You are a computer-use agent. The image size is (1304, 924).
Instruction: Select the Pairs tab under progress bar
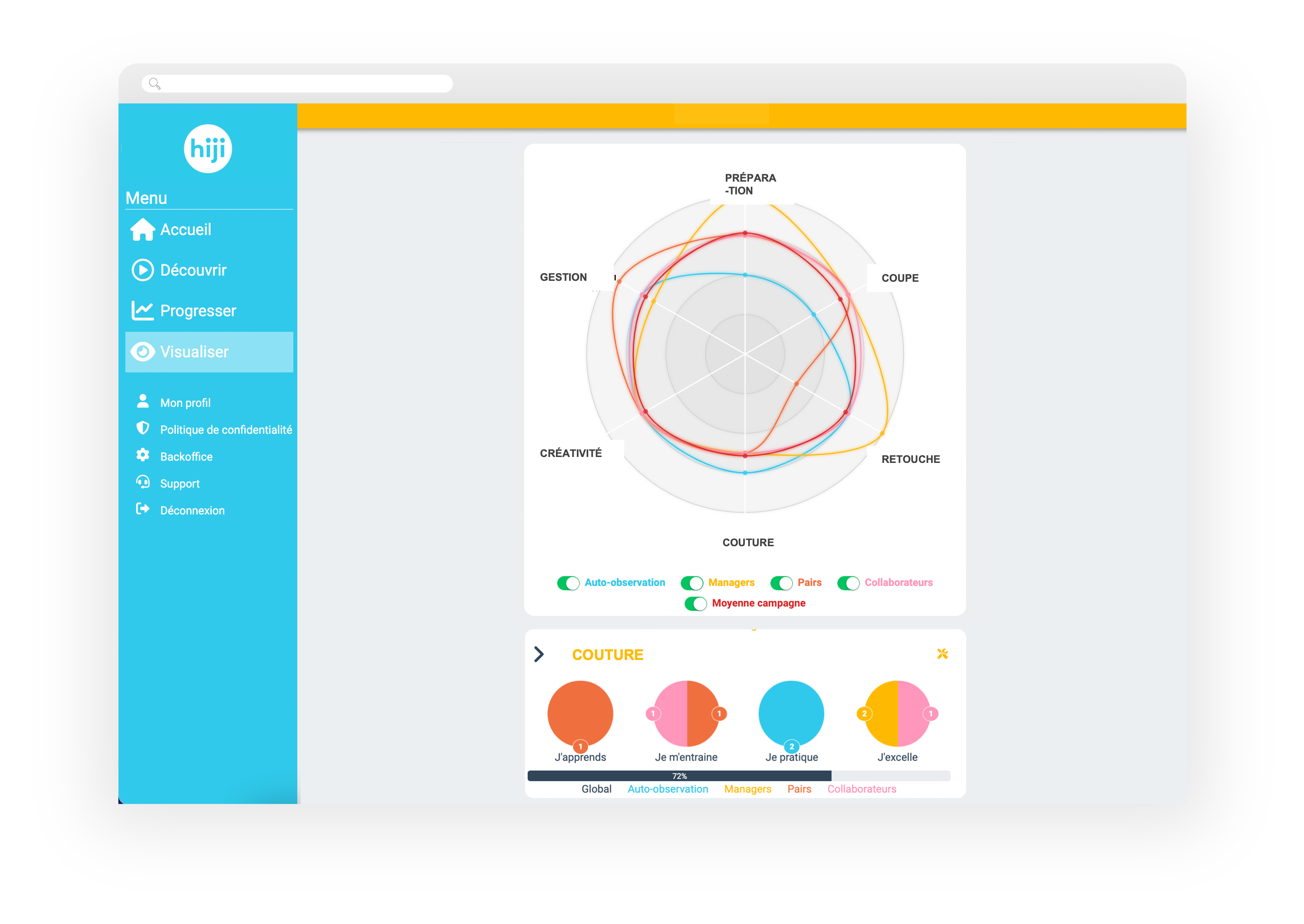[x=799, y=789]
